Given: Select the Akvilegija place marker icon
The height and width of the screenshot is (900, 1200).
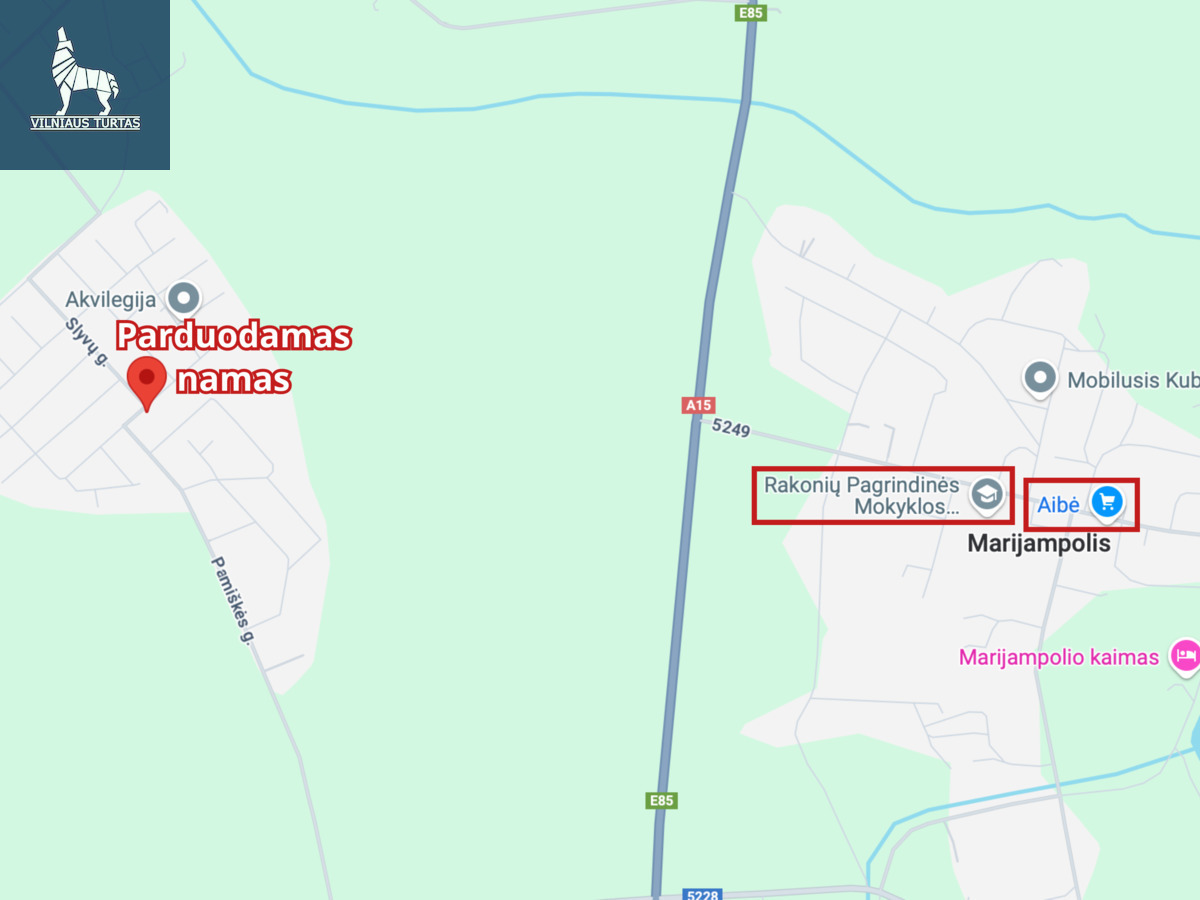Looking at the screenshot, I should [184, 297].
